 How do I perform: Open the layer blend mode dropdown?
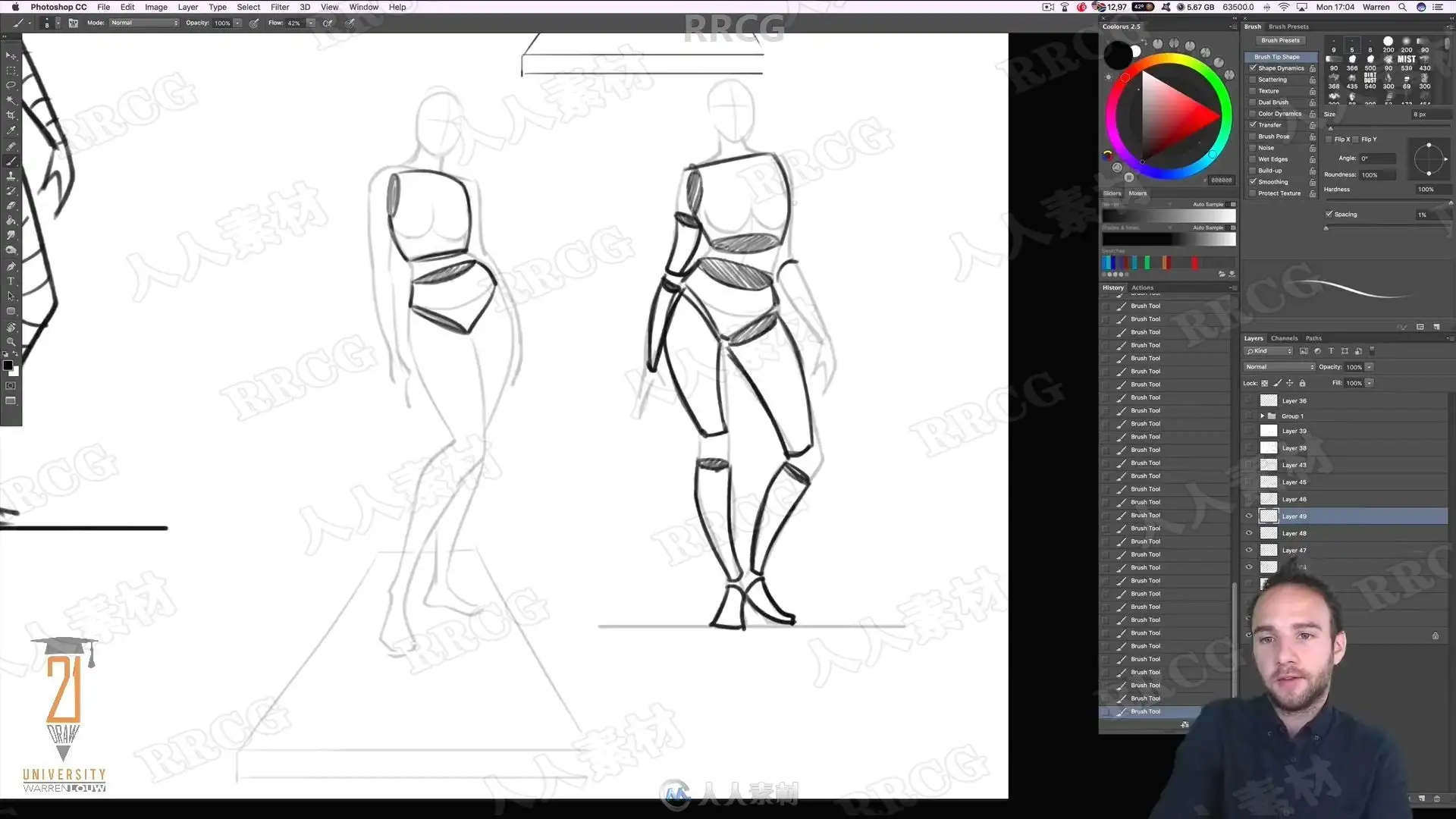pyautogui.click(x=1279, y=367)
